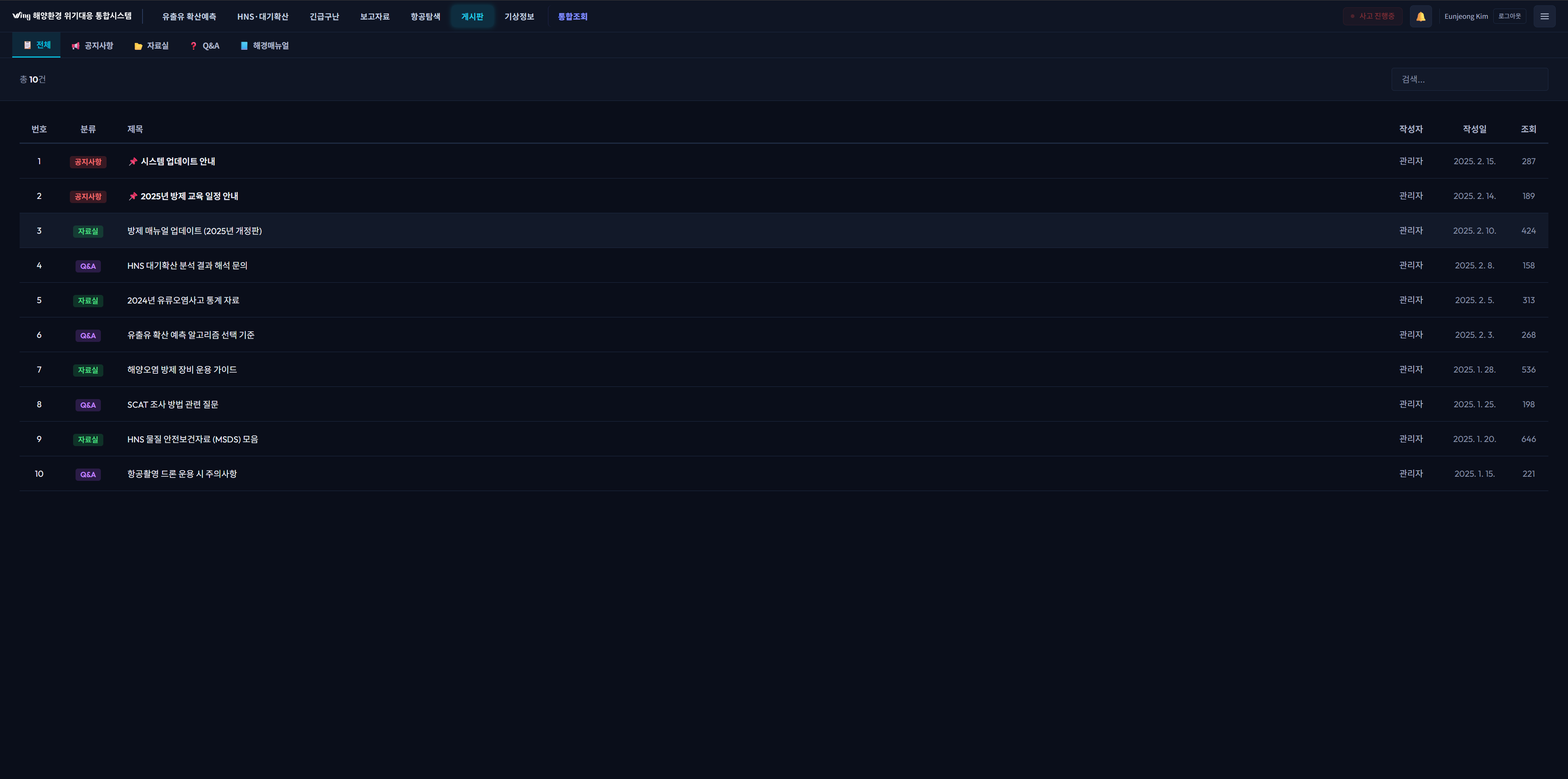Open 유출유 확산예측 menu
This screenshot has height=779, width=1568.
[x=189, y=16]
